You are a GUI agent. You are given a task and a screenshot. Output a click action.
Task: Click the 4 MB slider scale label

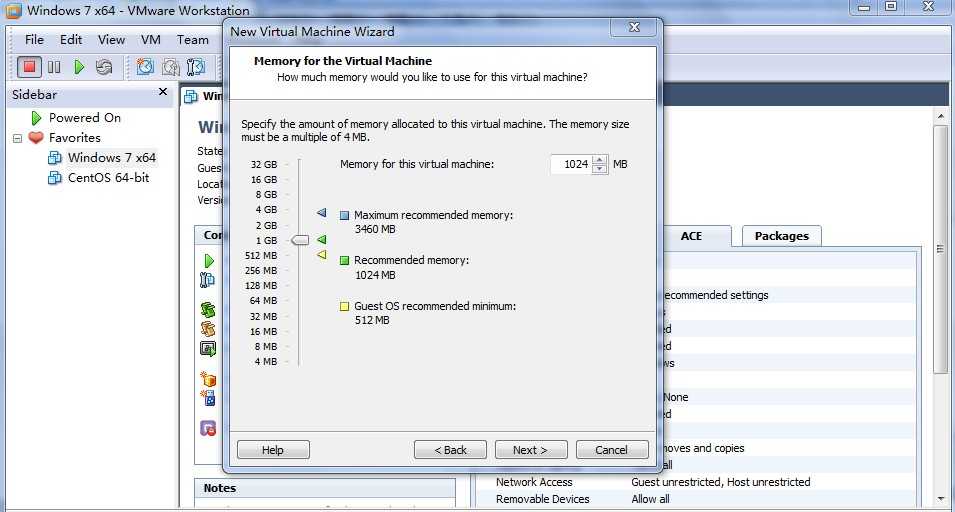pos(266,362)
